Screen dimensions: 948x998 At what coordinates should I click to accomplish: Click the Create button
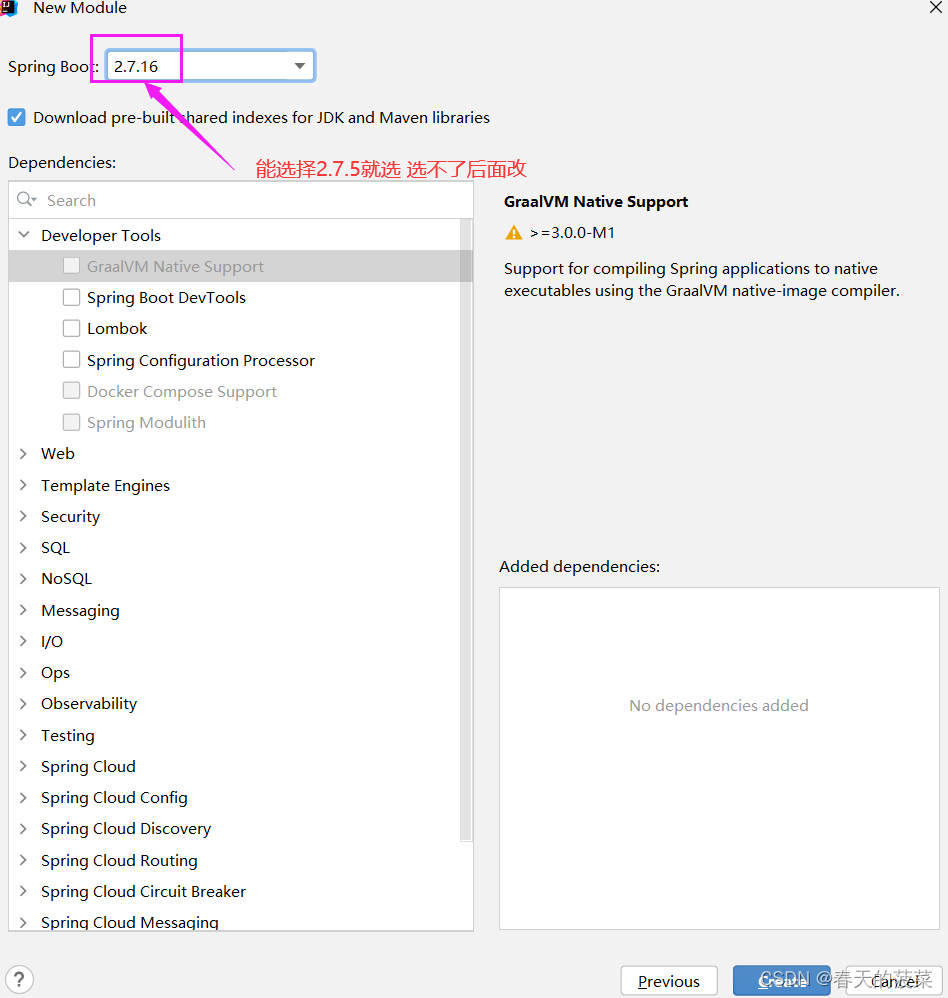[x=782, y=981]
